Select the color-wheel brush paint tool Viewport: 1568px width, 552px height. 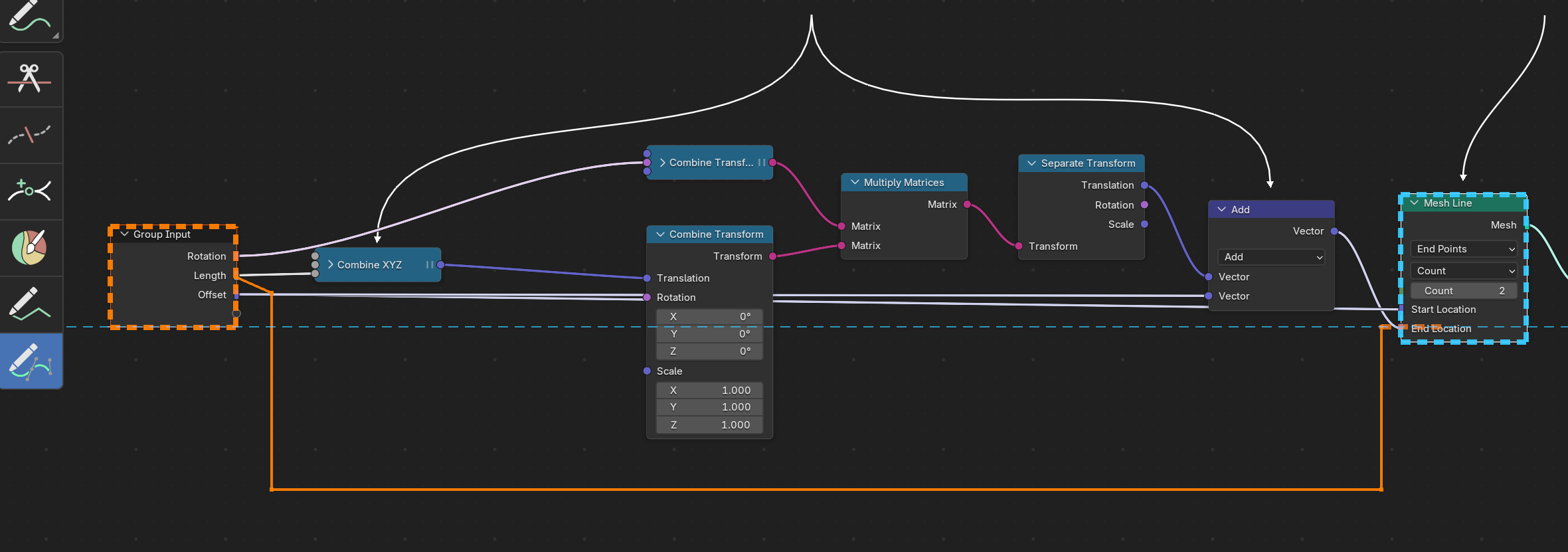[x=31, y=248]
